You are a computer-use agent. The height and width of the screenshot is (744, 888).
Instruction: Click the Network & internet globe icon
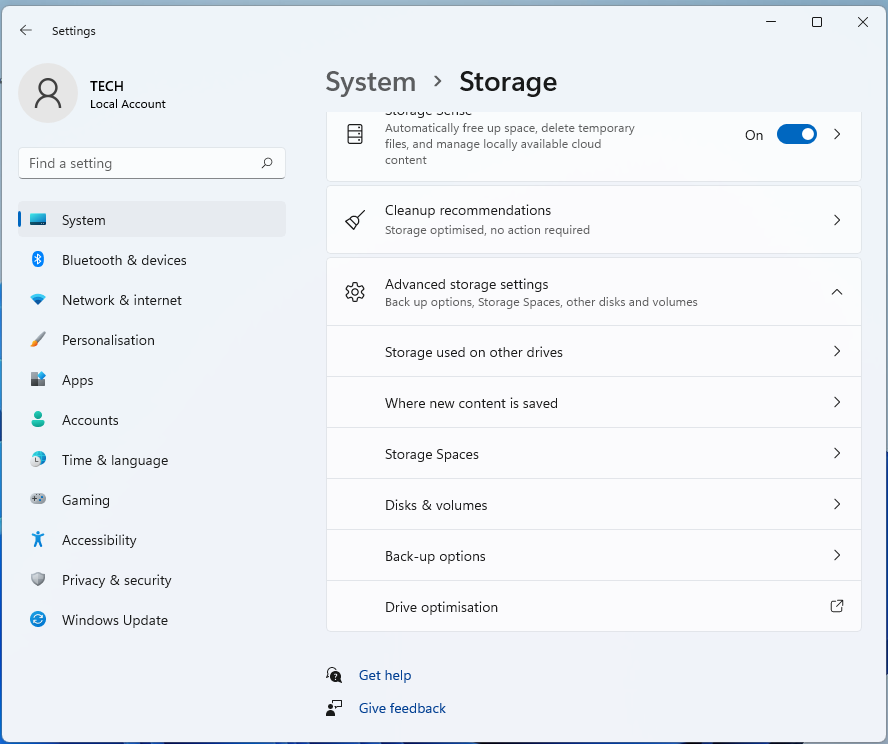pos(38,300)
